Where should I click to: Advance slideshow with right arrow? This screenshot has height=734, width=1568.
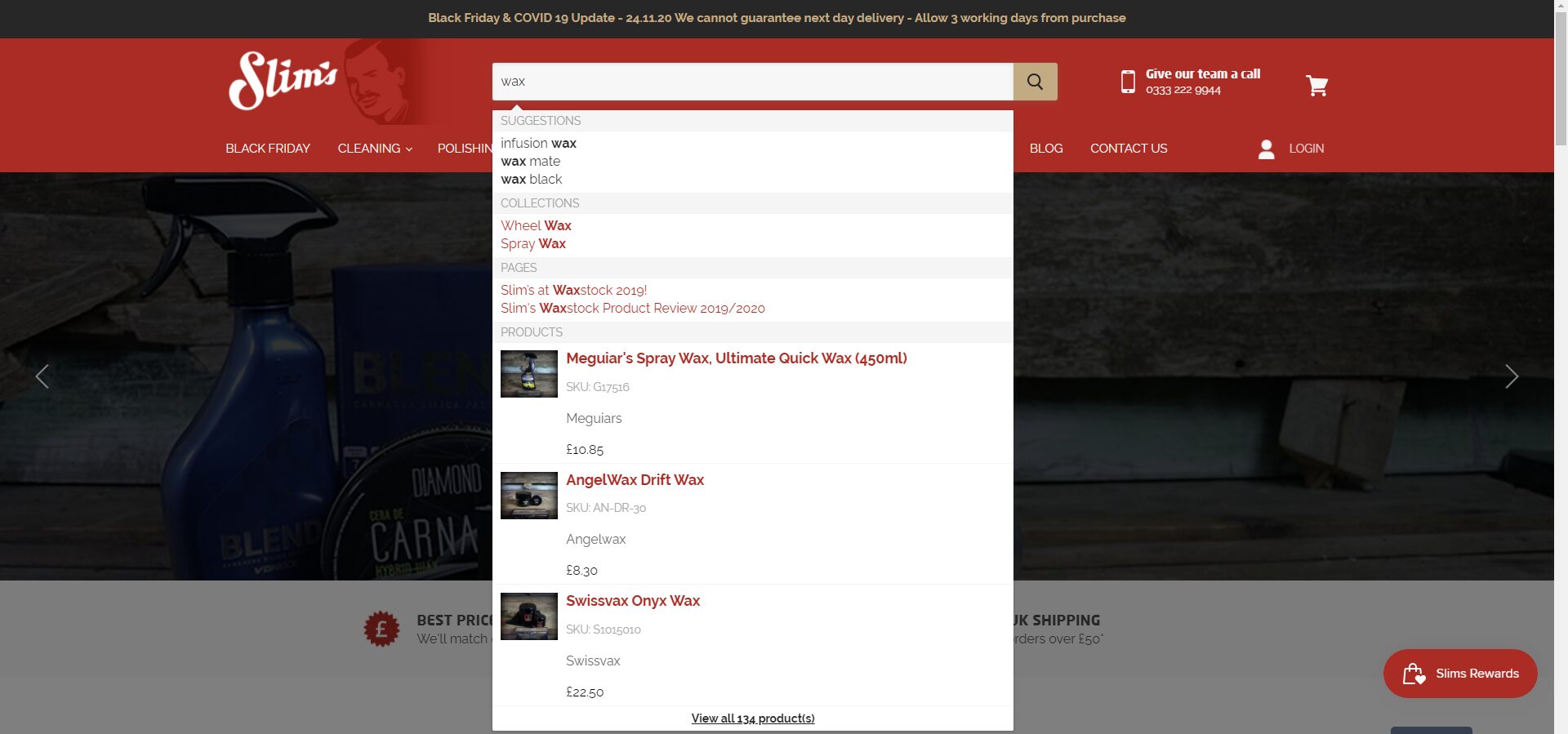pyautogui.click(x=1512, y=376)
